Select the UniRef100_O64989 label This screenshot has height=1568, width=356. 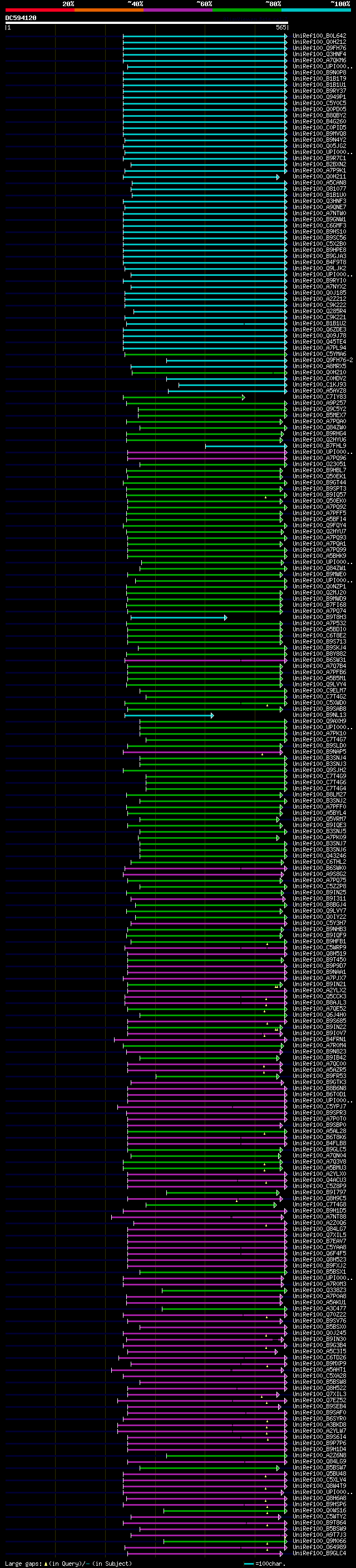(319, 1547)
